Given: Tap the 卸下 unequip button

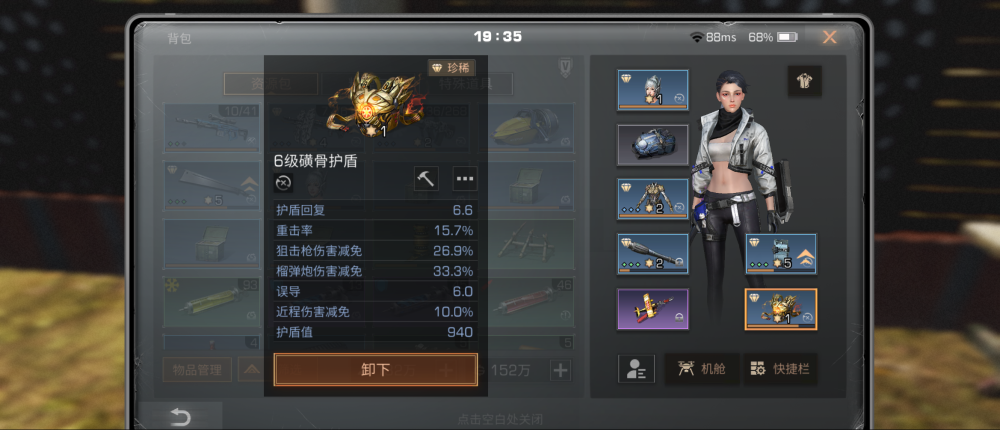Looking at the screenshot, I should [376, 369].
